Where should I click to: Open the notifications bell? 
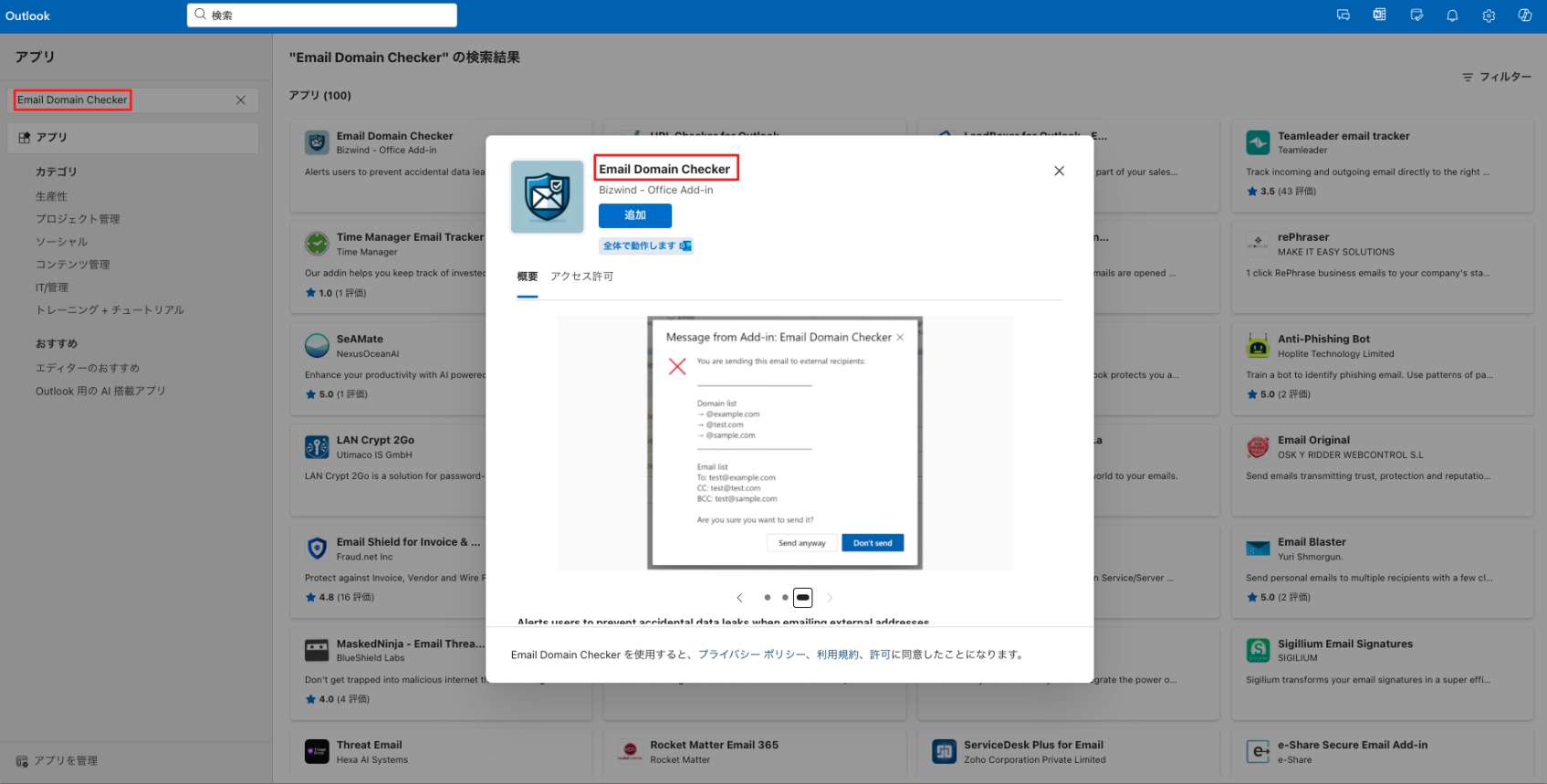1452,16
